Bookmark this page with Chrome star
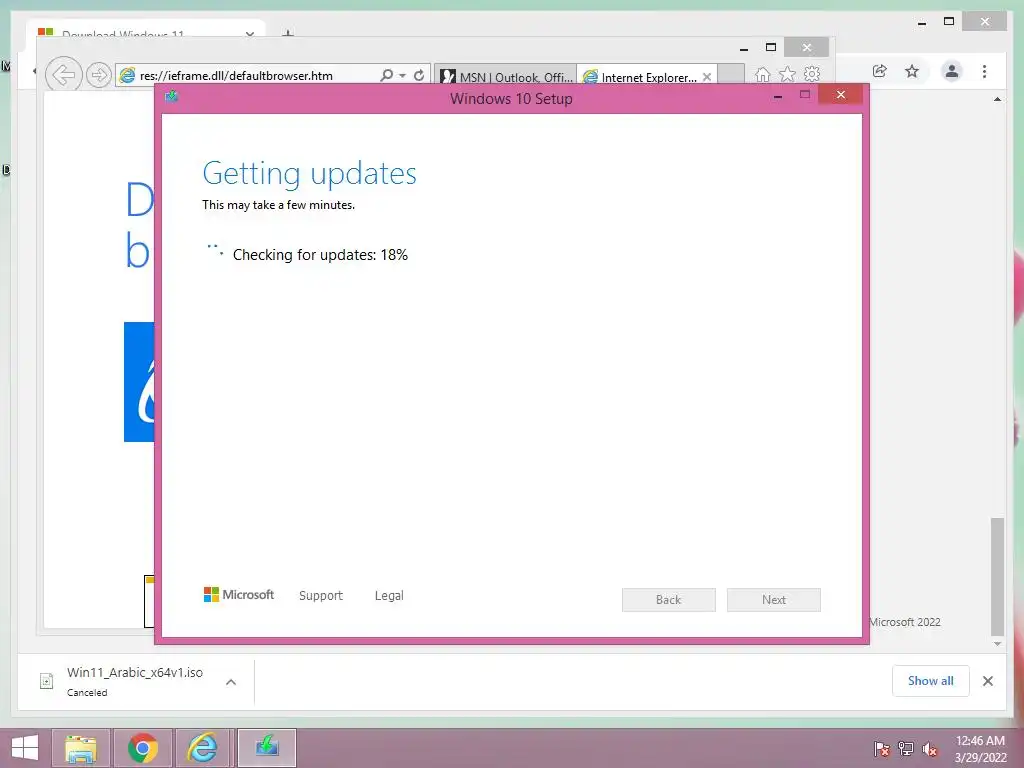 pos(912,71)
